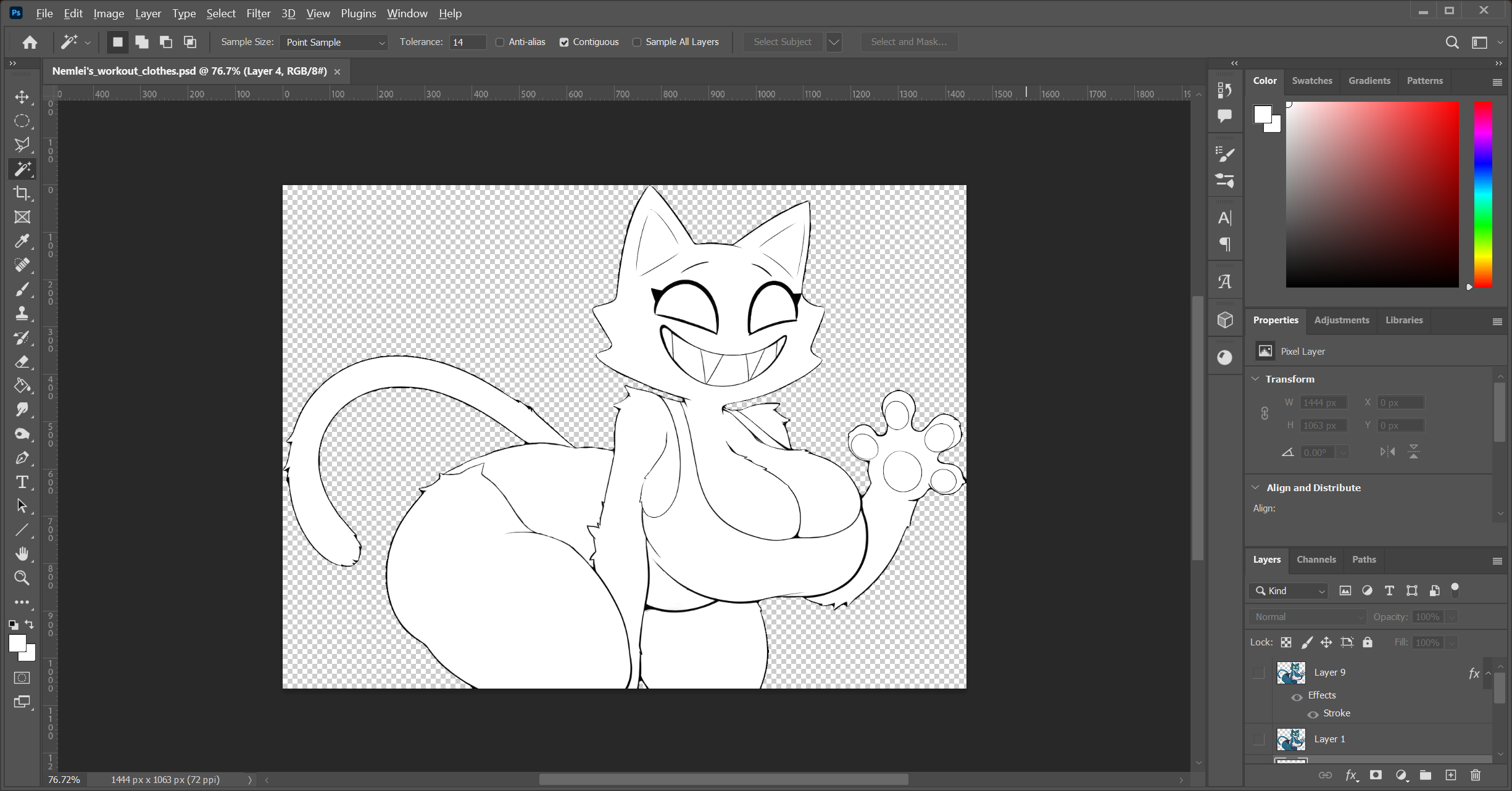Image resolution: width=1512 pixels, height=791 pixels.
Task: Toggle Quick Mask mode icon
Action: coord(22,677)
